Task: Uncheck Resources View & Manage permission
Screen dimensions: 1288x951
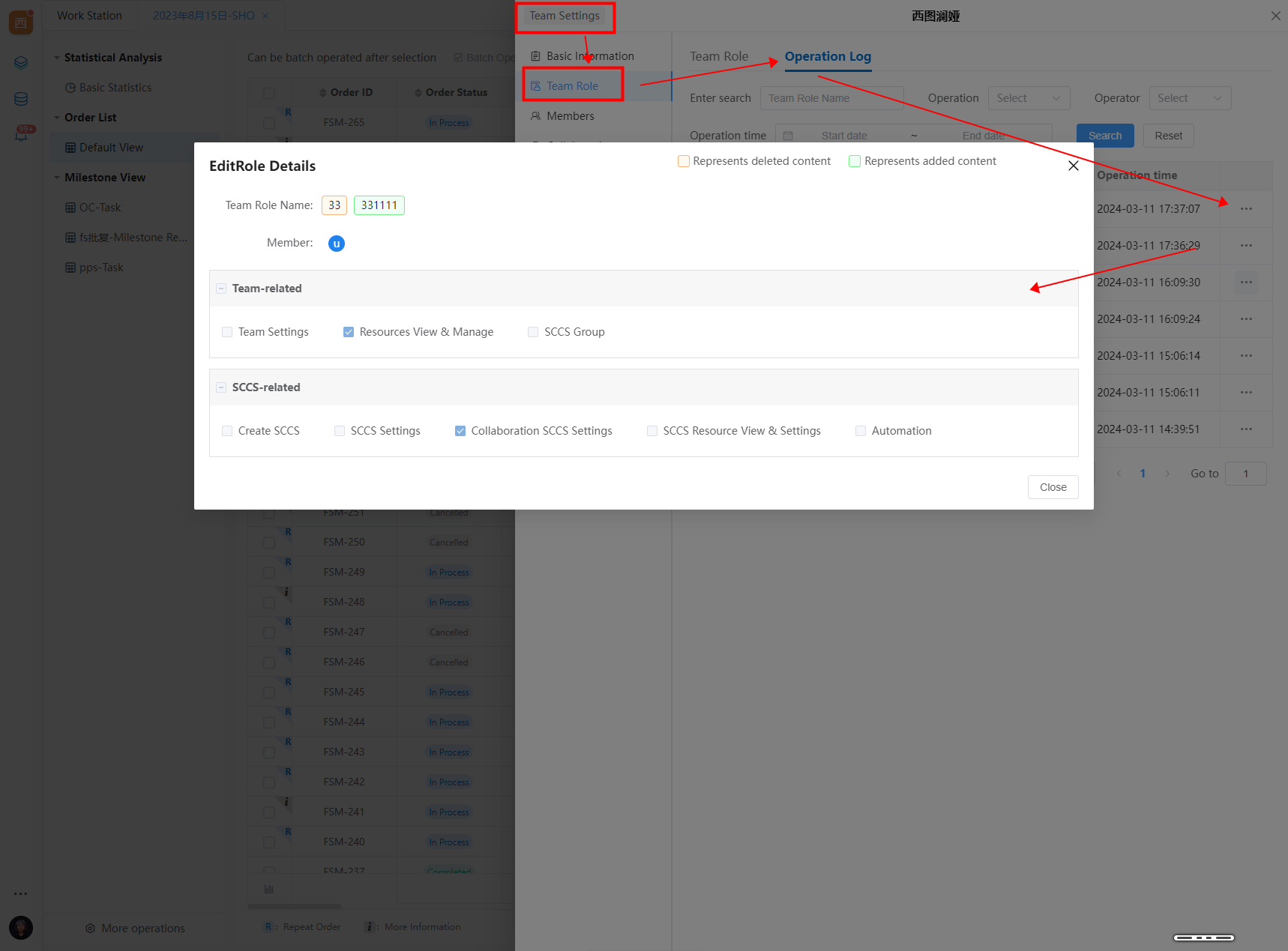Action: point(349,332)
